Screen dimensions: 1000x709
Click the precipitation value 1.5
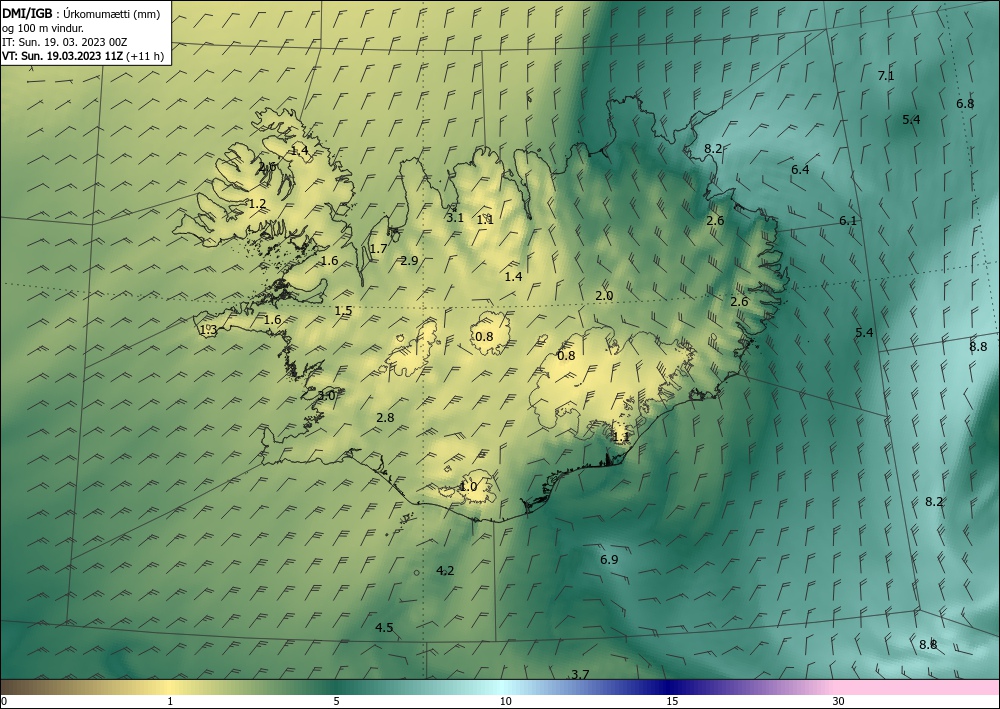[343, 311]
